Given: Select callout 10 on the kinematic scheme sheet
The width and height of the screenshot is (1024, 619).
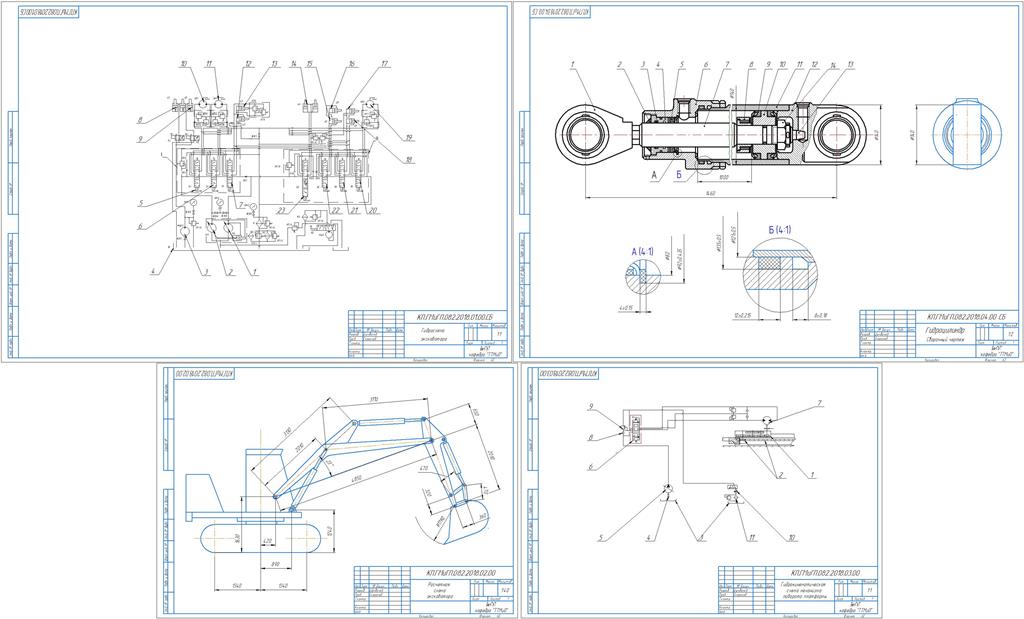Looking at the screenshot, I should coord(792,538).
